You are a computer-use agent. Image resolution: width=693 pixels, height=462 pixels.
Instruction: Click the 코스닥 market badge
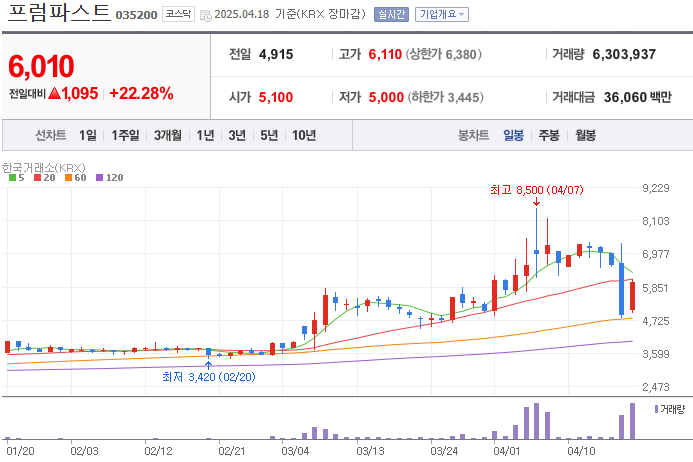tap(178, 14)
